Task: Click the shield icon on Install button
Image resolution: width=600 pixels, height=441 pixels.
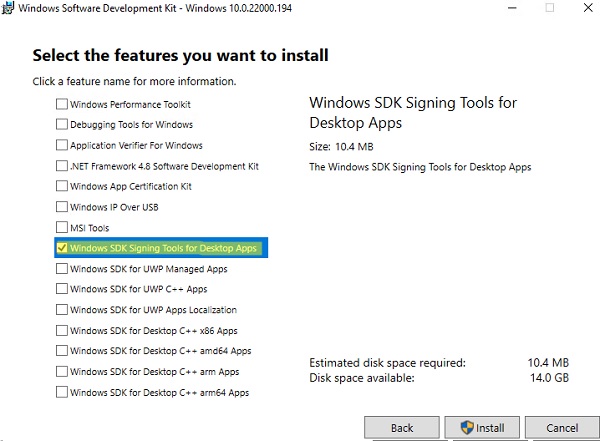Action: (467, 428)
